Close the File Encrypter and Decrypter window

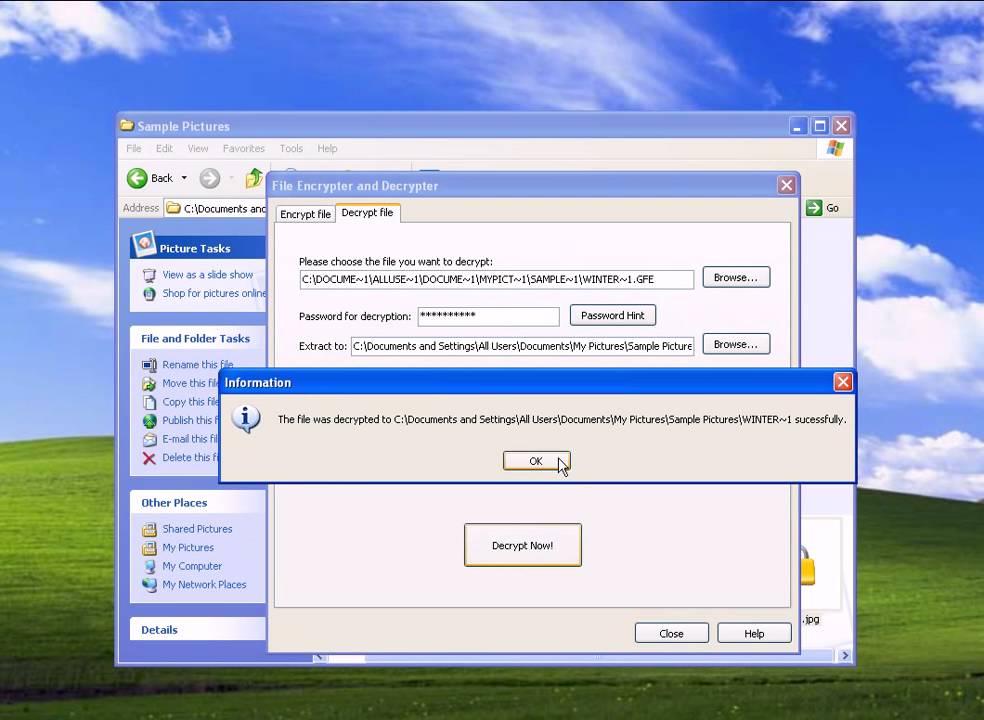[x=786, y=185]
